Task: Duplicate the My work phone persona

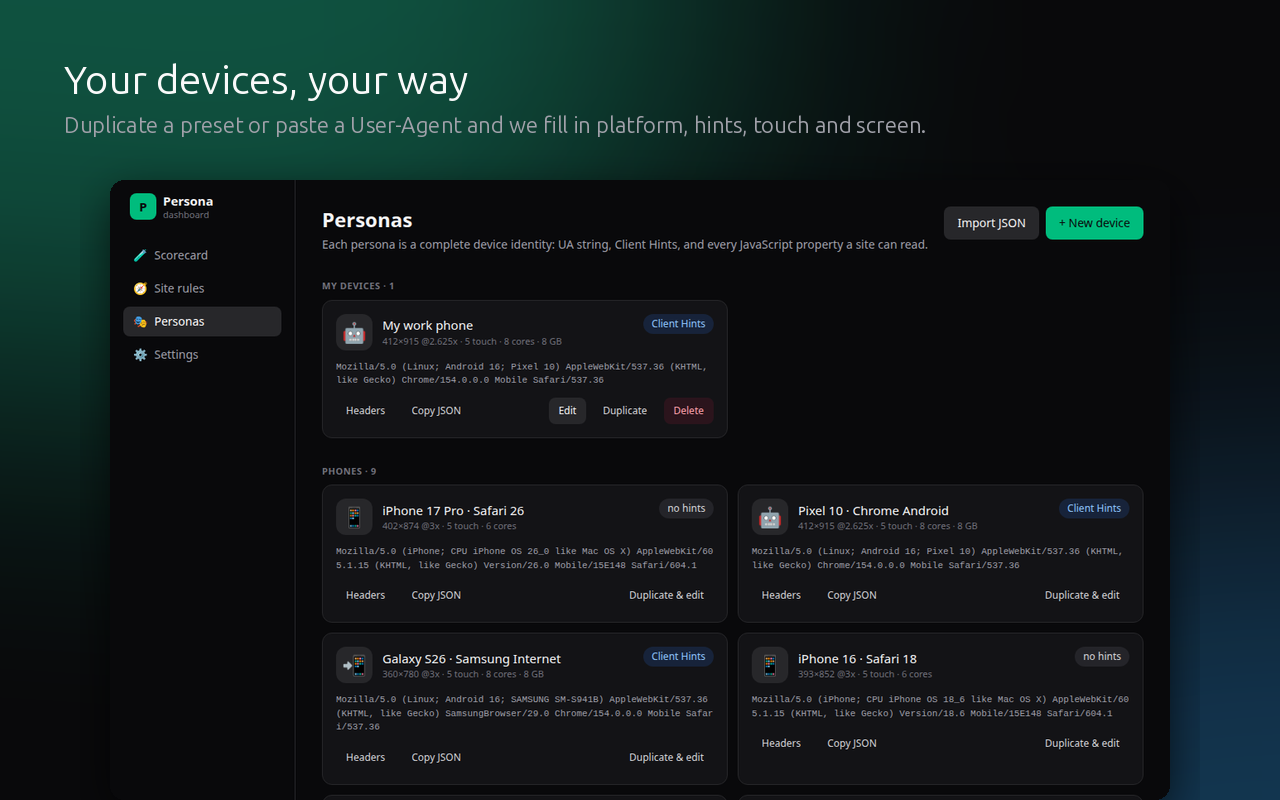Action: pyautogui.click(x=625, y=410)
